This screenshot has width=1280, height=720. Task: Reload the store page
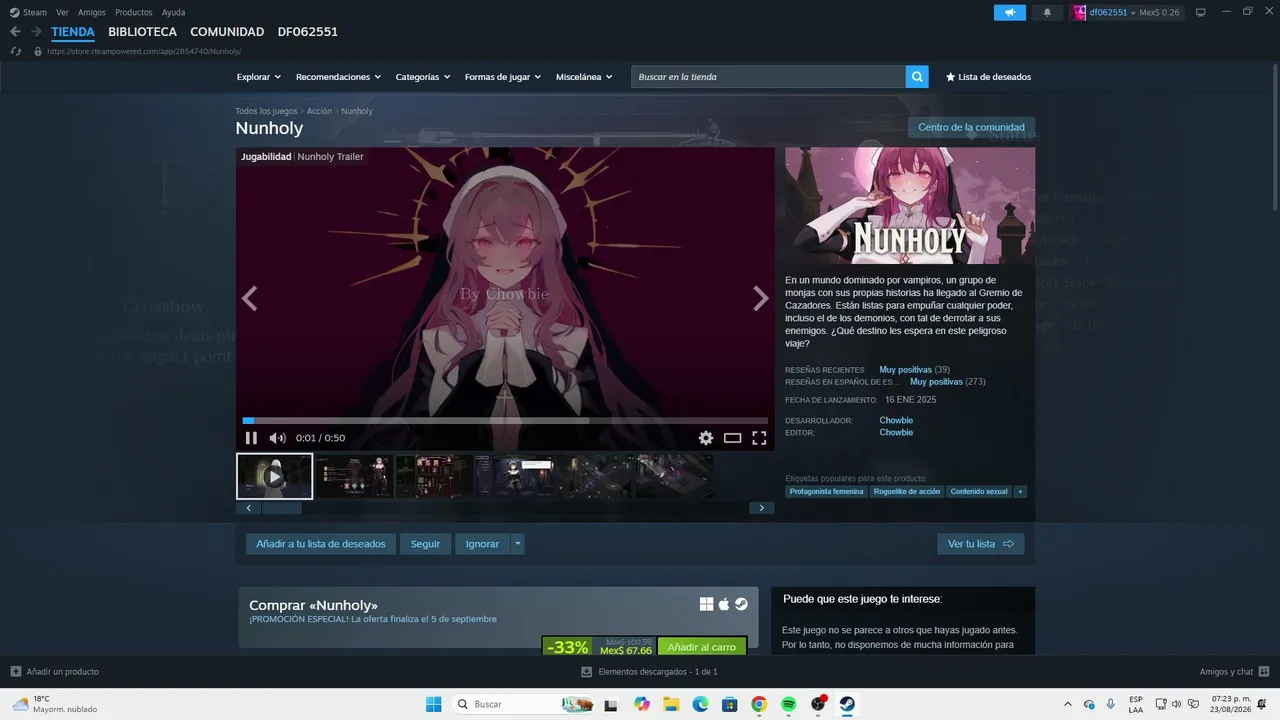[x=16, y=51]
